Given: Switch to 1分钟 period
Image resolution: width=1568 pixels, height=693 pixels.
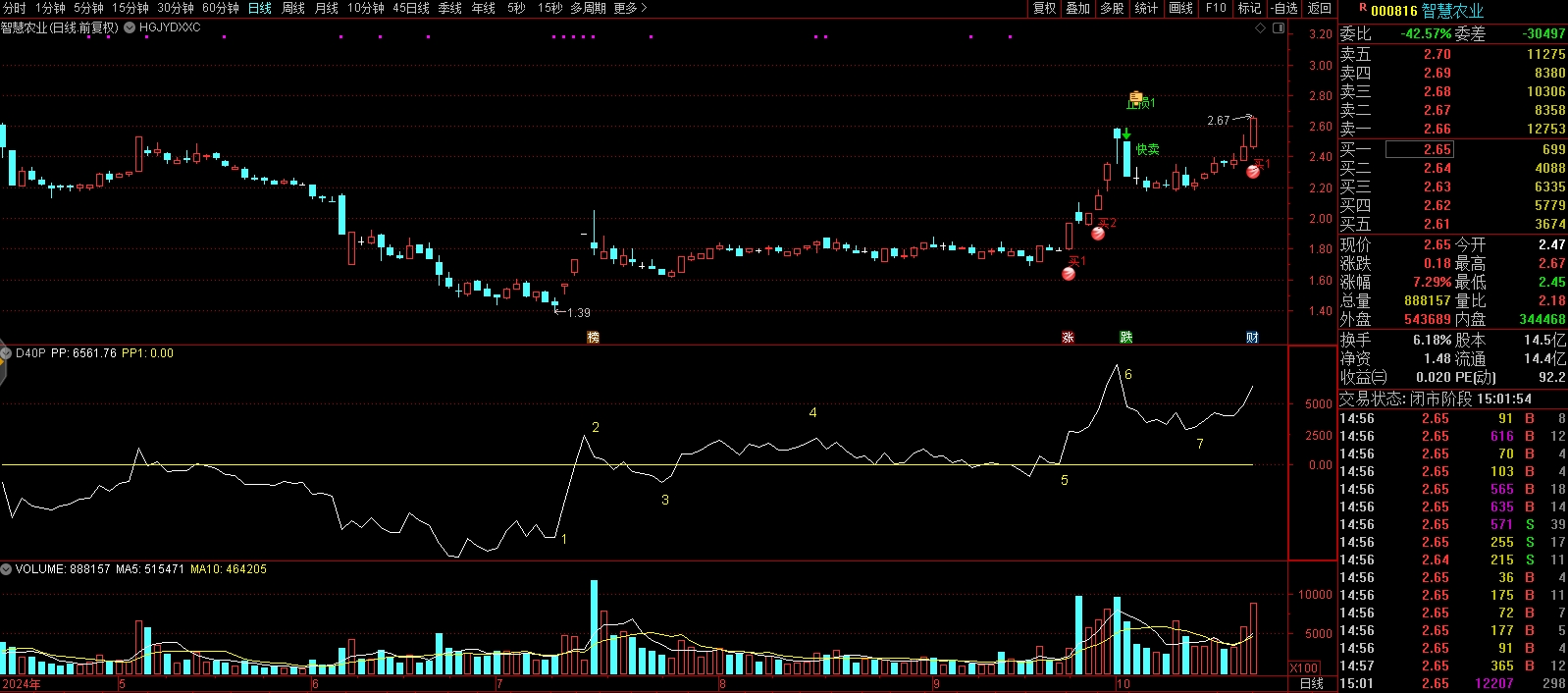Looking at the screenshot, I should click(50, 8).
